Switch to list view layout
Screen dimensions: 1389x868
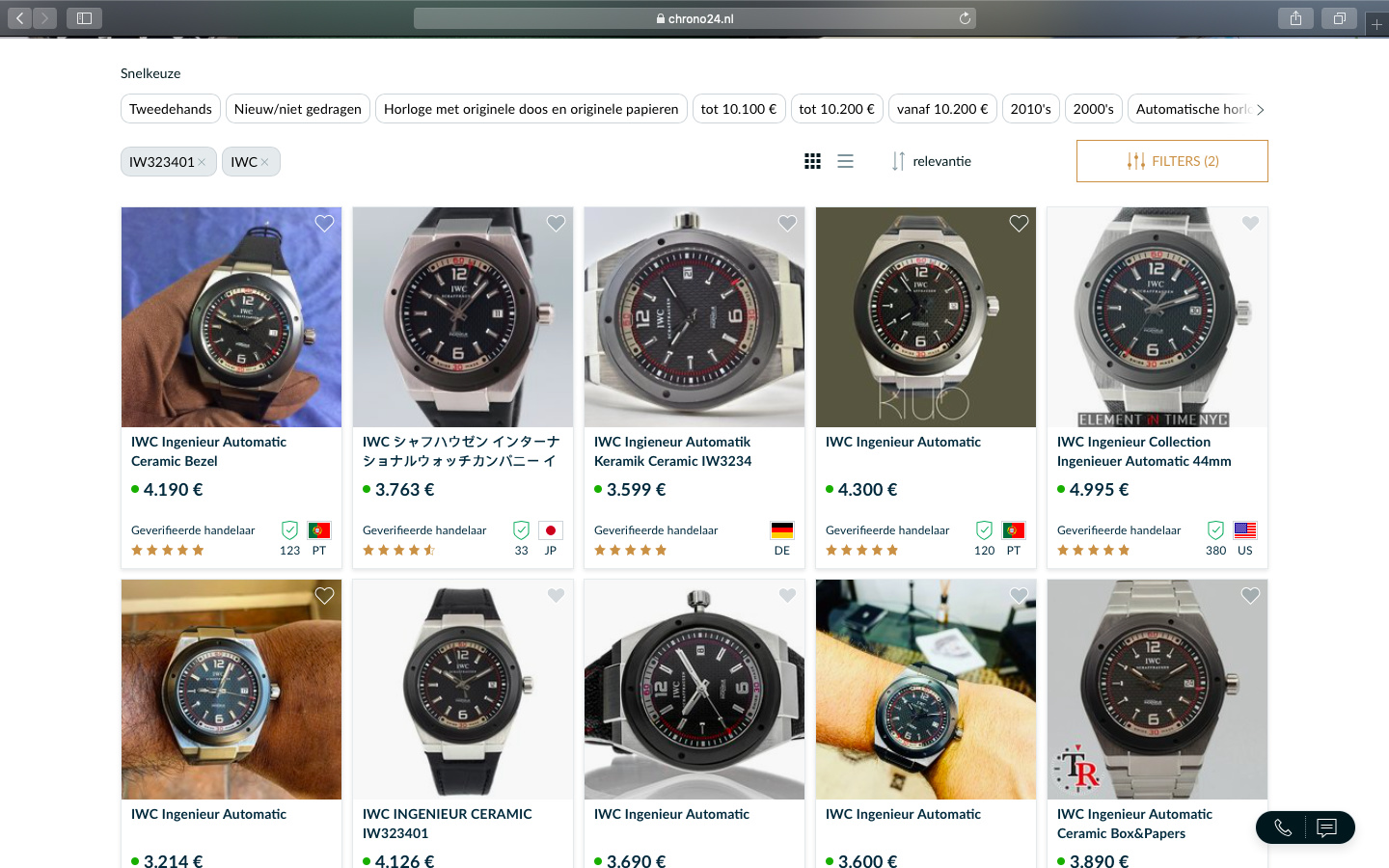coord(845,161)
